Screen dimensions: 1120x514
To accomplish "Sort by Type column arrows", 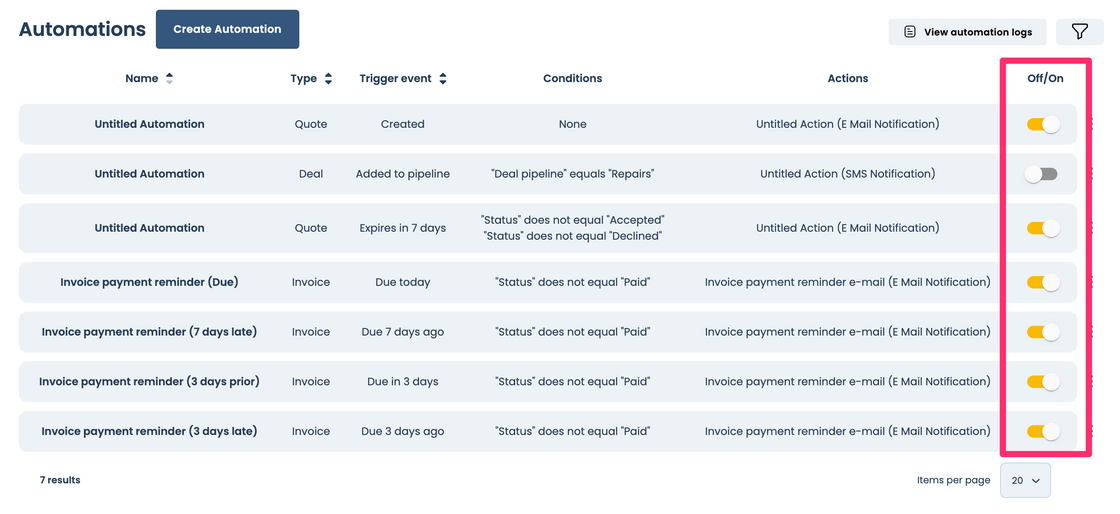I will [328, 78].
